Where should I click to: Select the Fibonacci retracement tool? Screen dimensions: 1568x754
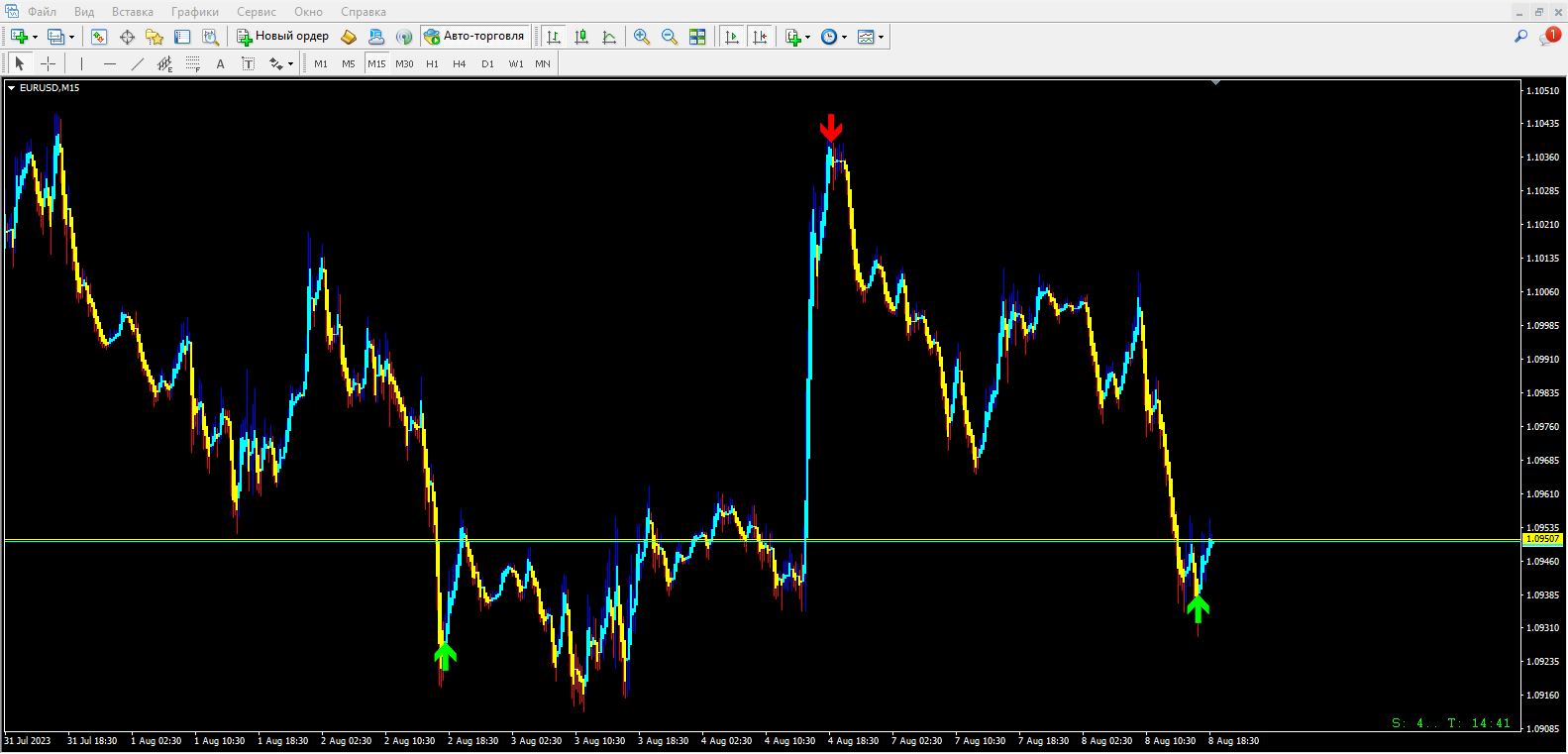pyautogui.click(x=192, y=63)
